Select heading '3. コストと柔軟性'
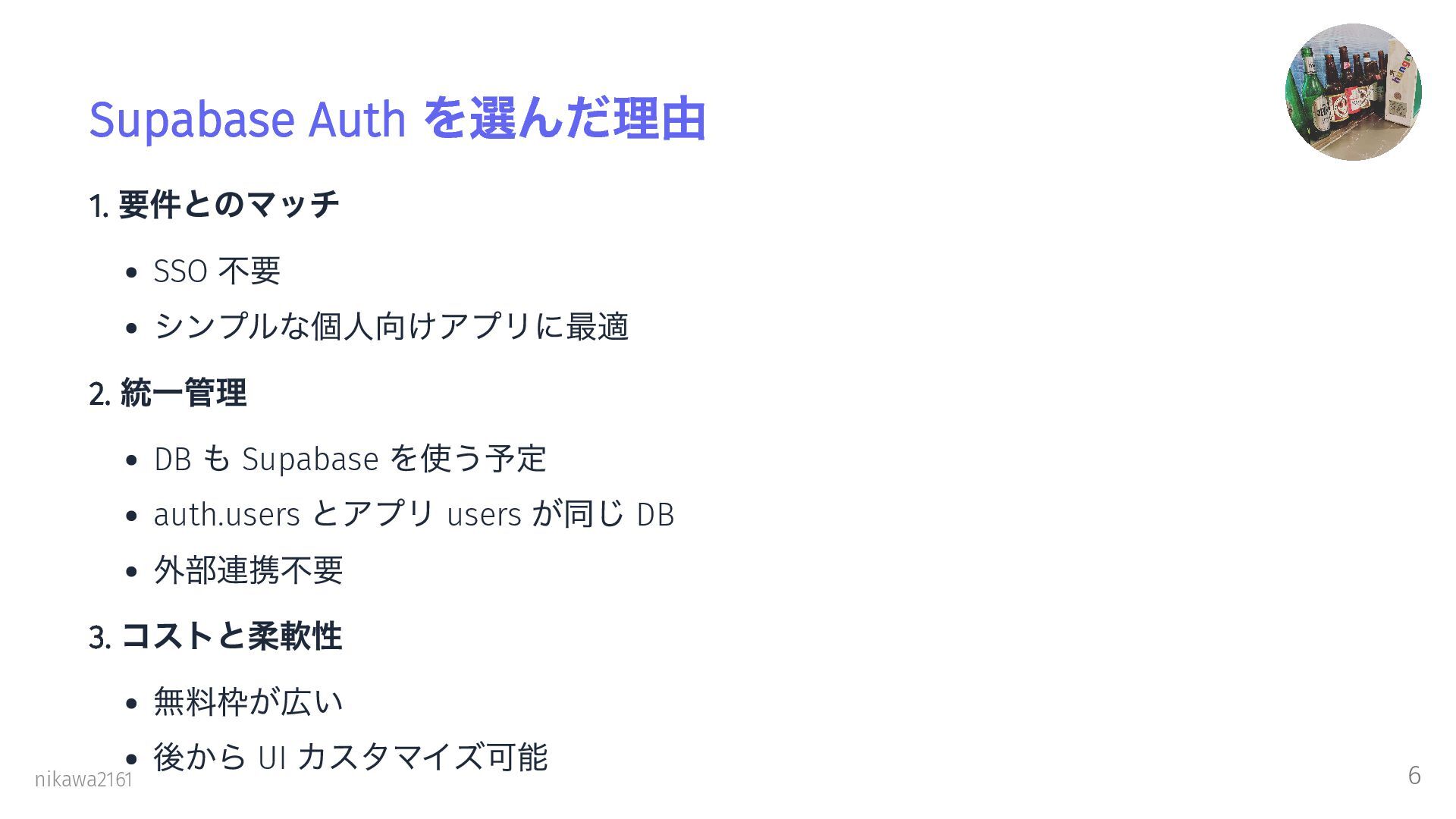 click(215, 636)
